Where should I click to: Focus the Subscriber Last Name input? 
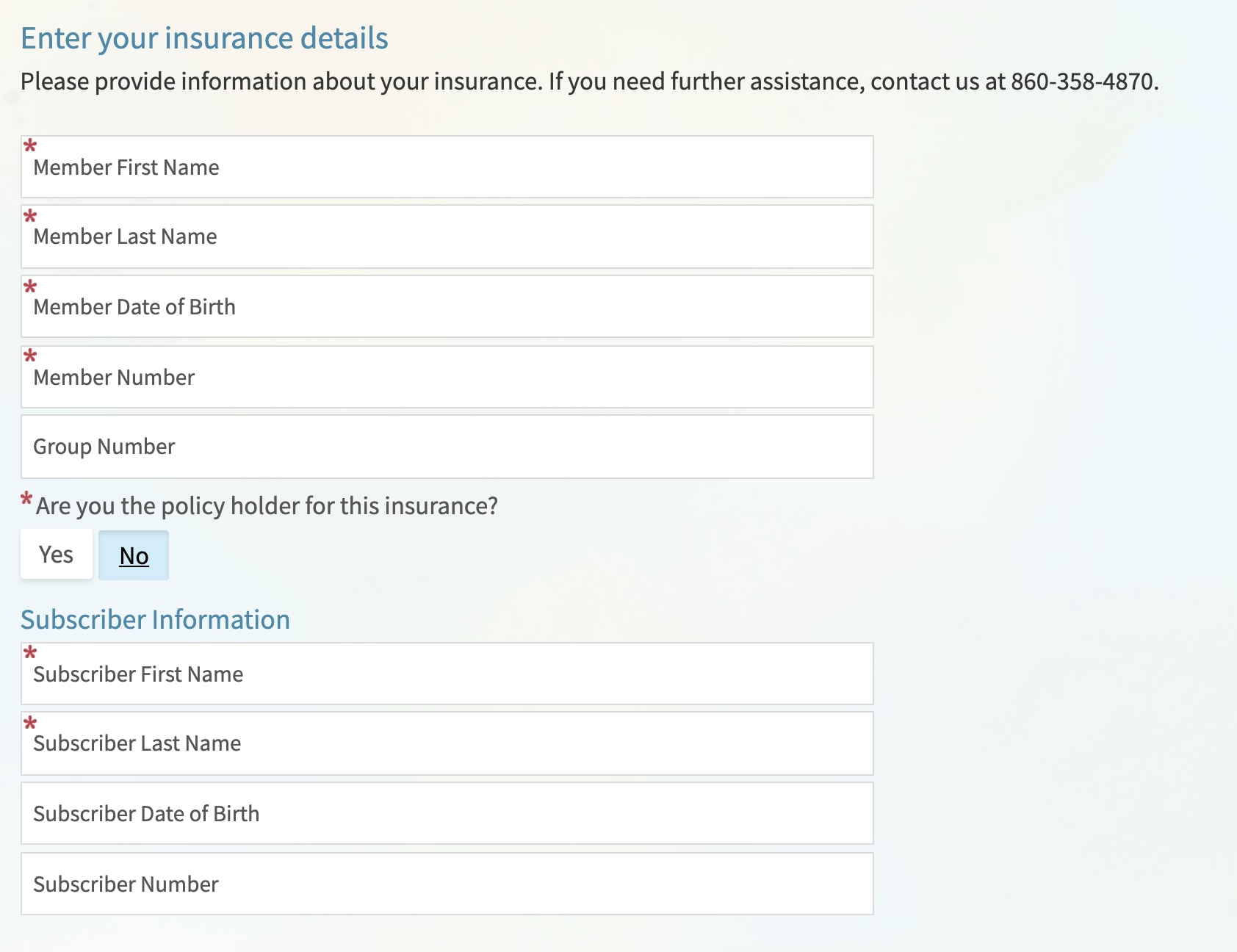[x=447, y=743]
